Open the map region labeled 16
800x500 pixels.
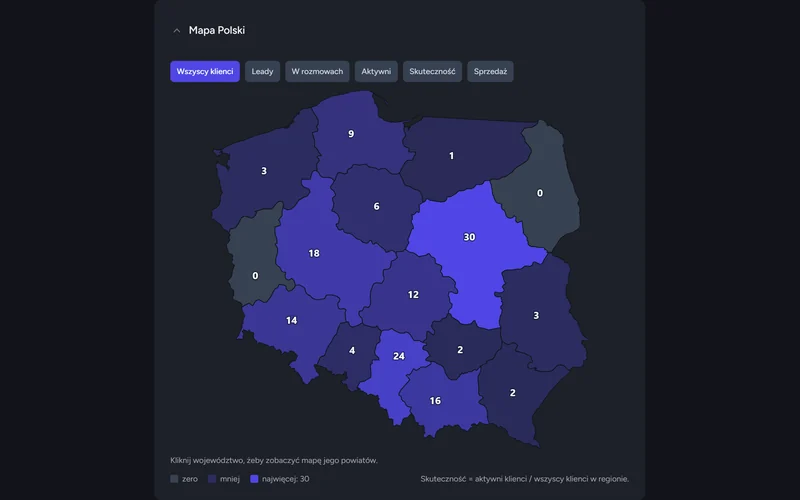(435, 401)
